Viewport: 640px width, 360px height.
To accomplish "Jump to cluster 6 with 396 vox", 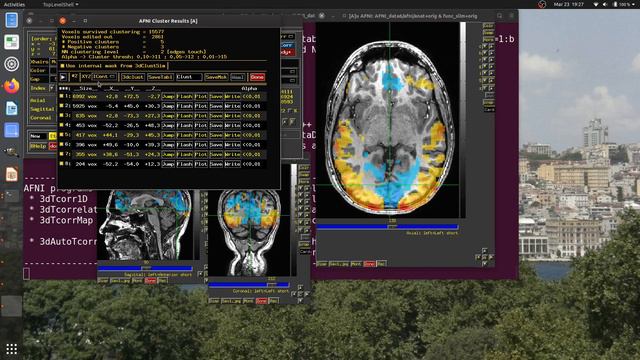I will click(x=168, y=144).
